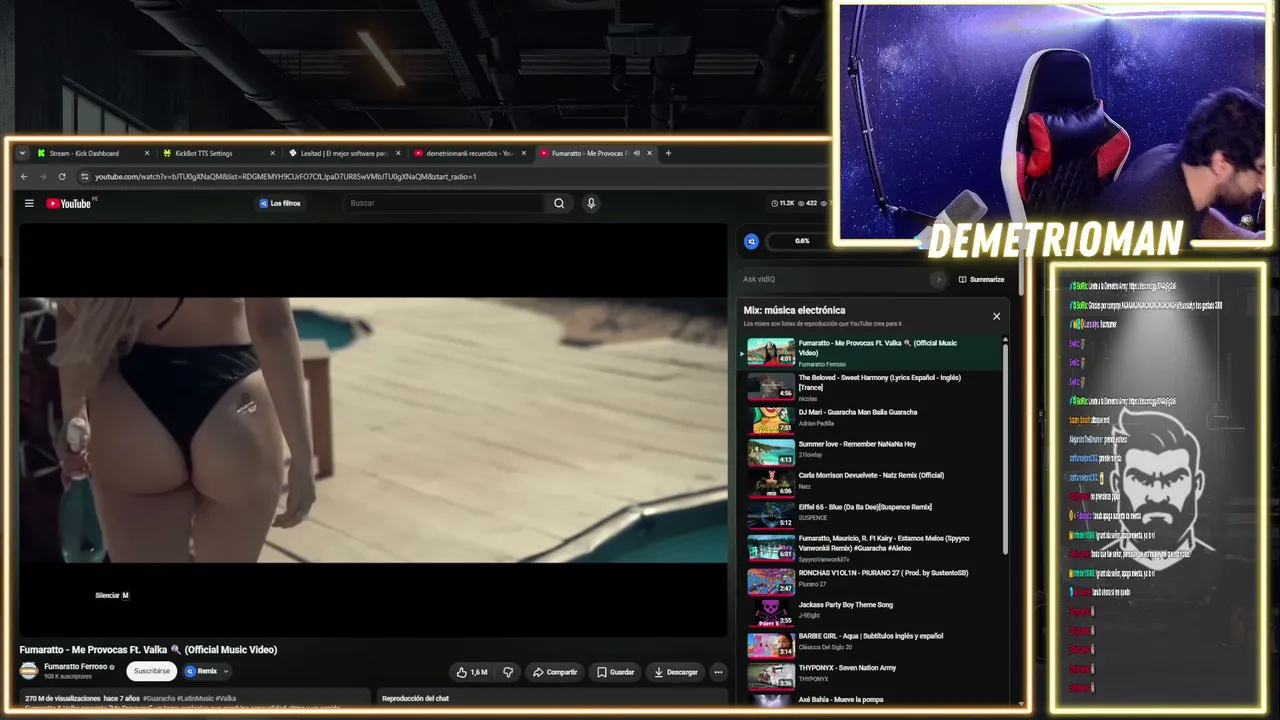Play BARBIE GIRL - Aqua subtitled video
The height and width of the screenshot is (720, 1280).
coord(870,643)
